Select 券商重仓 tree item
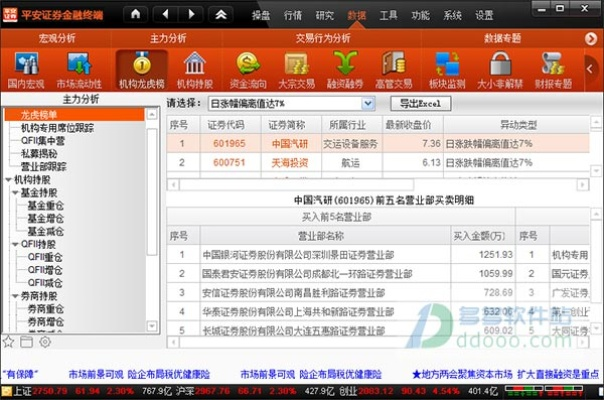This screenshot has width=604, height=400. point(45,309)
